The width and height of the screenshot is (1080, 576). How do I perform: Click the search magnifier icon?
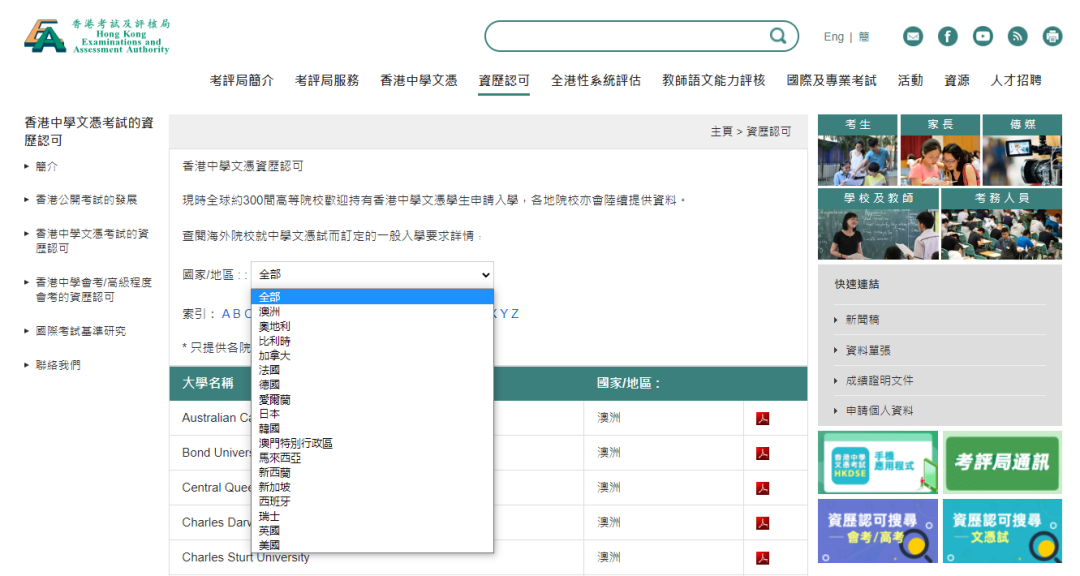coord(778,36)
